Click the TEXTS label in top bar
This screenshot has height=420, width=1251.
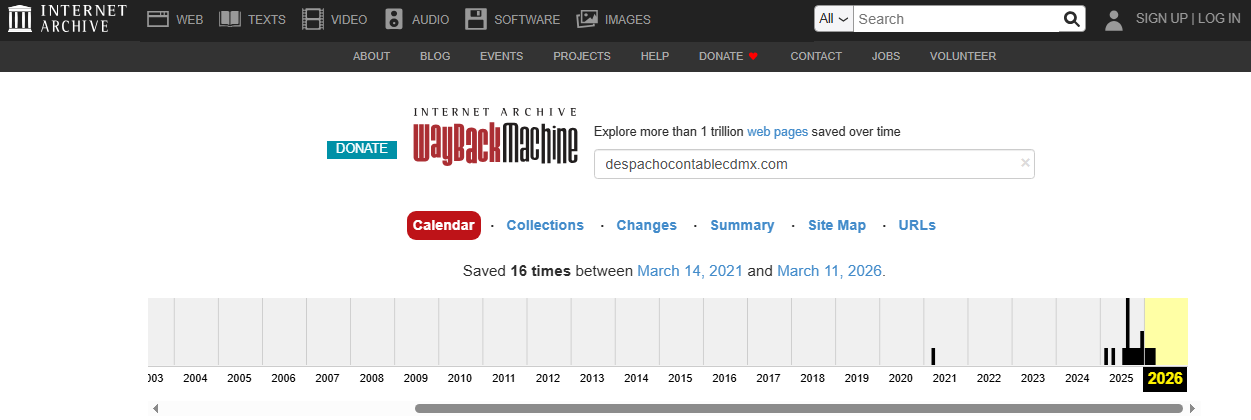[267, 19]
